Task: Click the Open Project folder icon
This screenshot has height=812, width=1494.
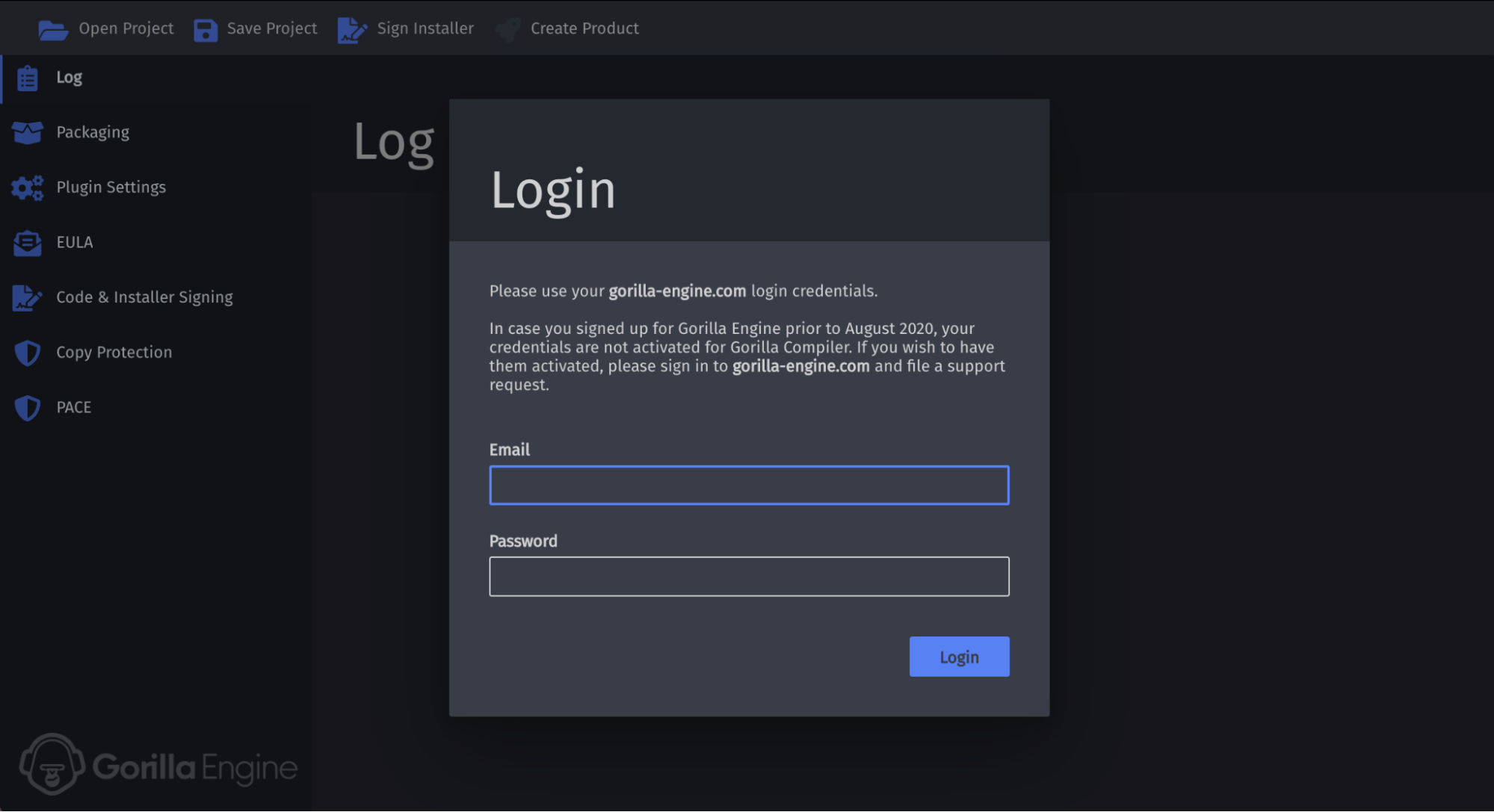Action: [53, 30]
